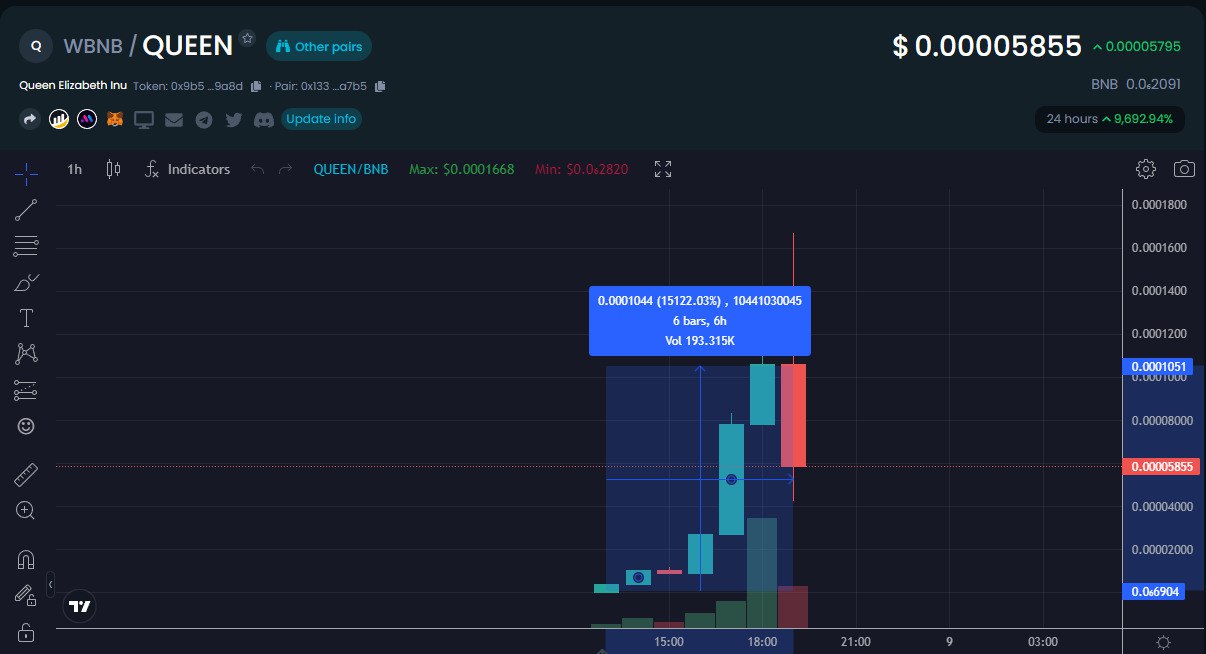Click the 18:00 time axis label
The width and height of the screenshot is (1206, 654).
coord(762,641)
